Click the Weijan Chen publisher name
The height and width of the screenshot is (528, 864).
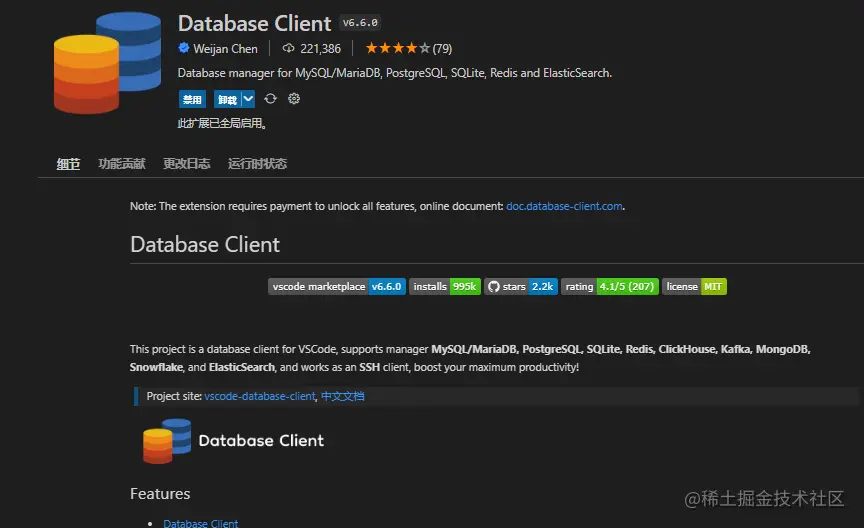click(225, 48)
